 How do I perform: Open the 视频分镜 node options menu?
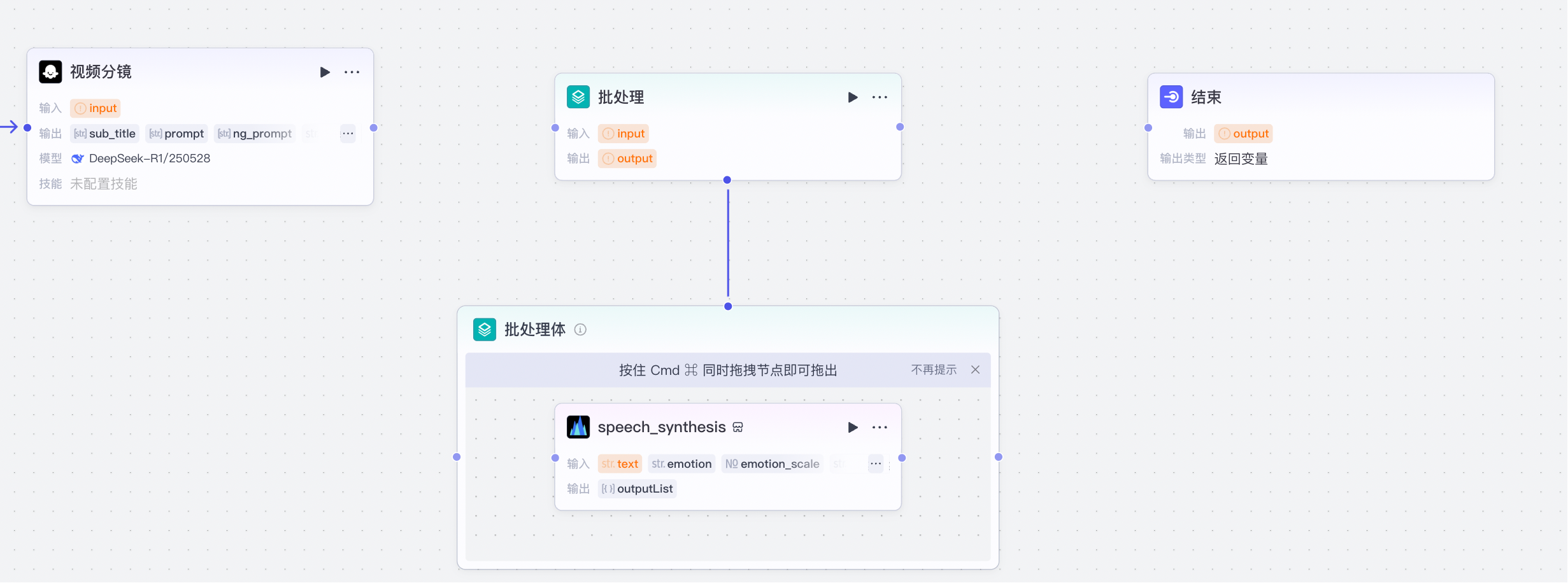(352, 72)
